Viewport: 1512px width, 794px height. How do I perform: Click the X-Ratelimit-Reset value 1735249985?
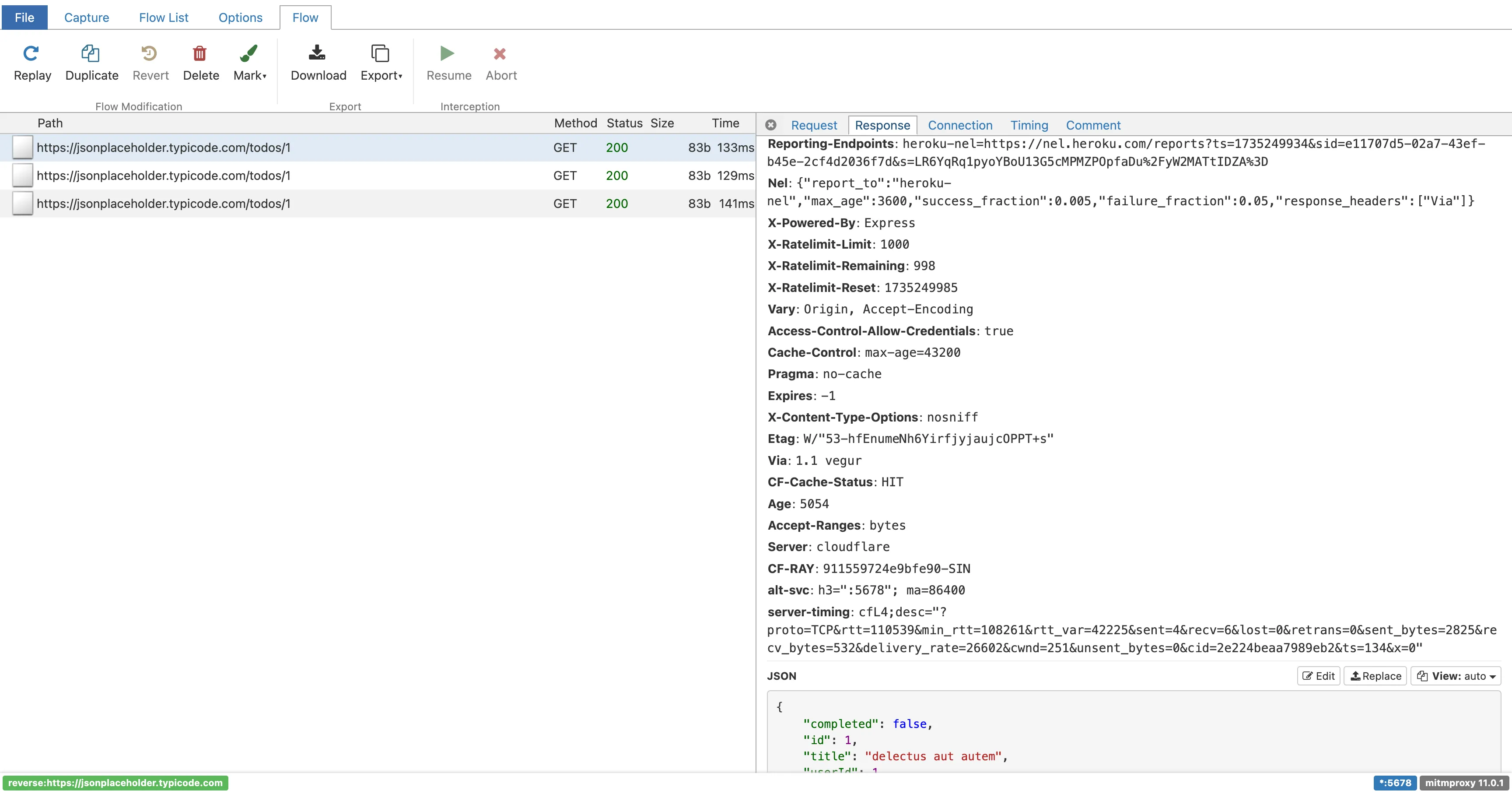(x=920, y=288)
